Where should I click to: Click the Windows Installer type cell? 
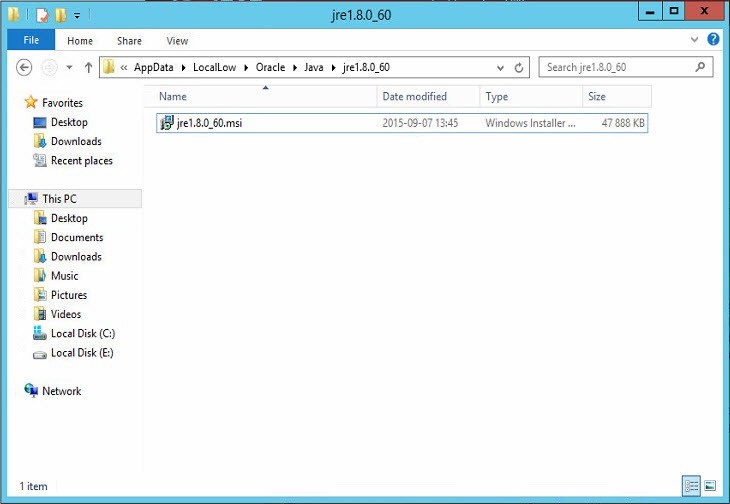pos(530,123)
